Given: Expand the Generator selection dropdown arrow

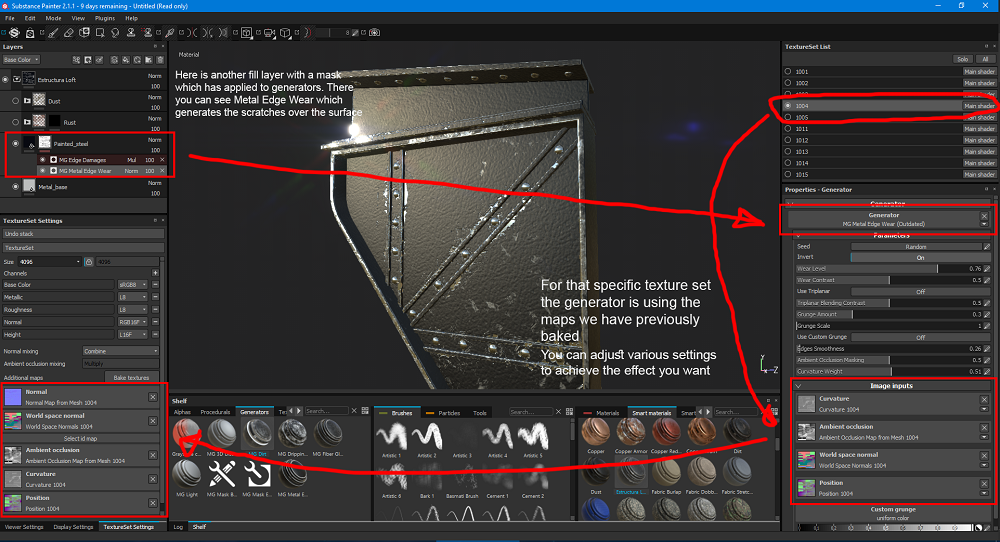Looking at the screenshot, I should [984, 224].
